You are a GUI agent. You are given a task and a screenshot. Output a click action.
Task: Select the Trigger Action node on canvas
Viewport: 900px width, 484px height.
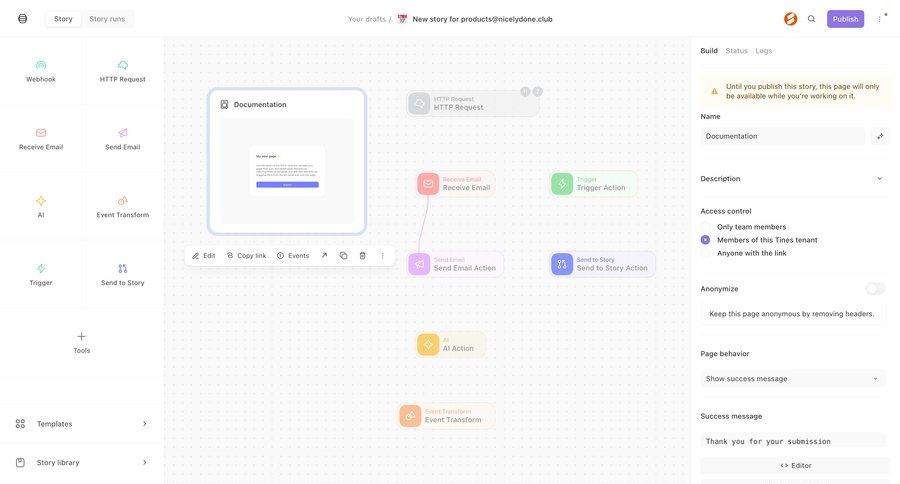pyautogui.click(x=593, y=184)
